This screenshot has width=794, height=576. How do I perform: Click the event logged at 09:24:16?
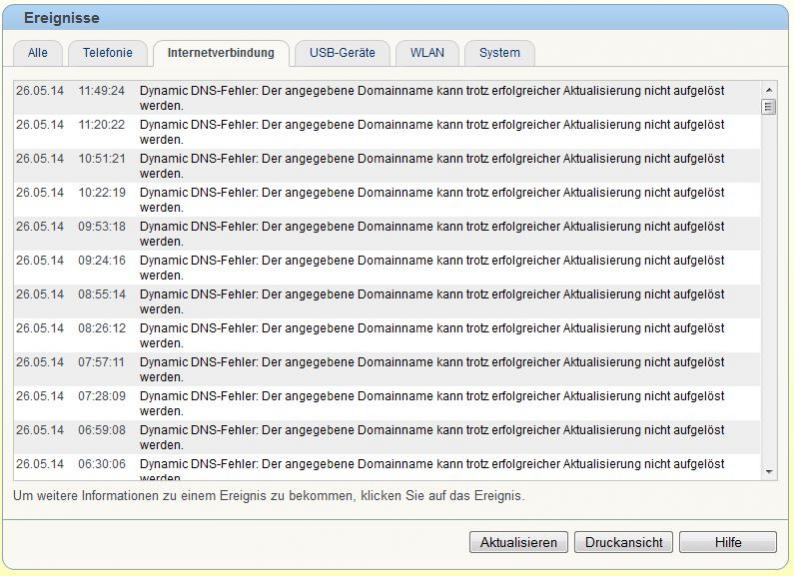pos(387,268)
